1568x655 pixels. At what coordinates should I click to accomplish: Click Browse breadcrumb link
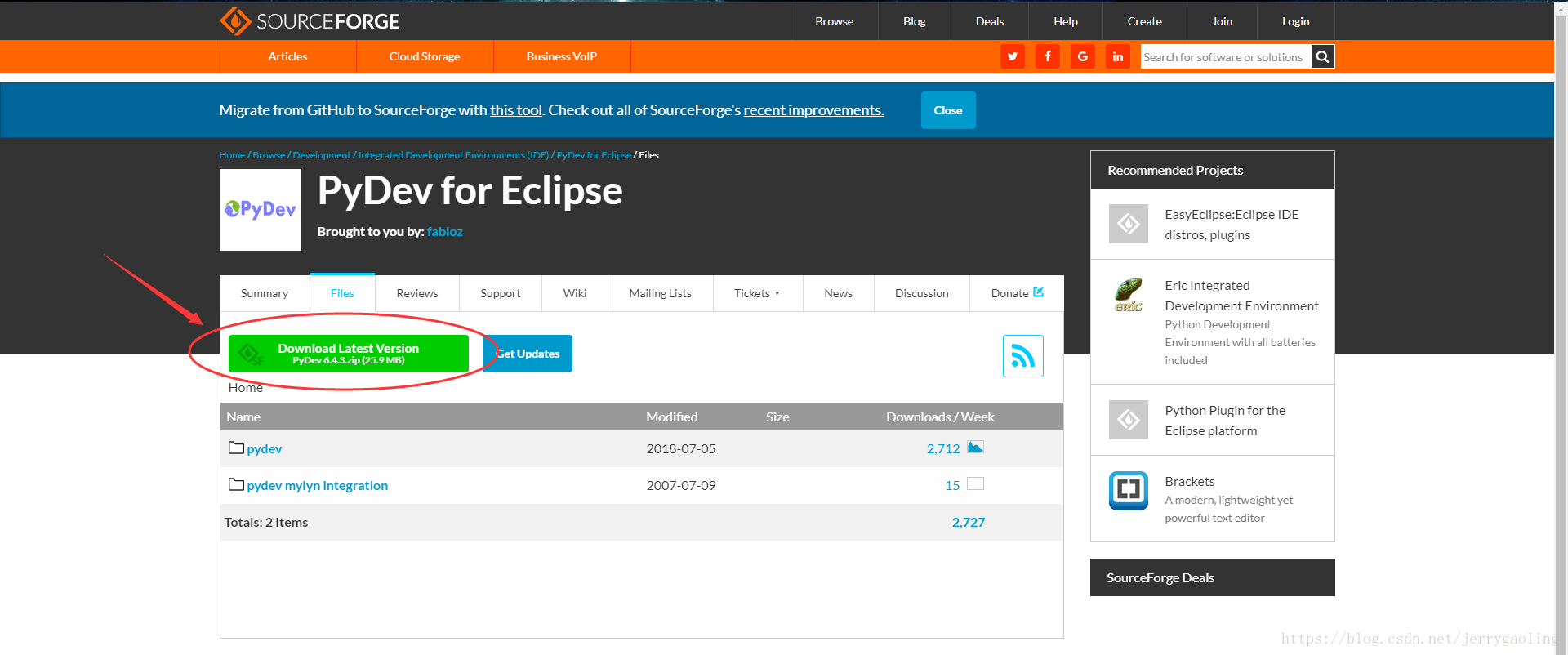point(269,155)
